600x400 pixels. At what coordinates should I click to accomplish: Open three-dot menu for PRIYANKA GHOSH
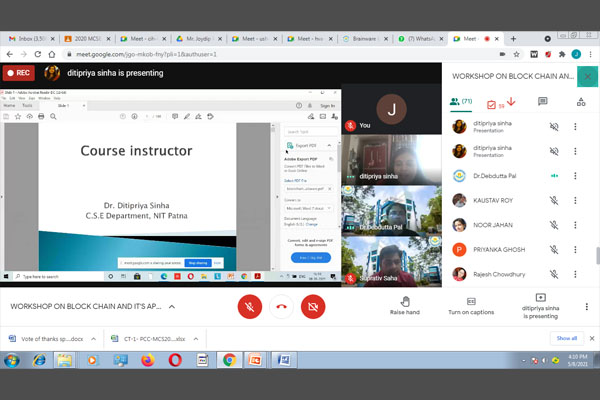coord(575,249)
